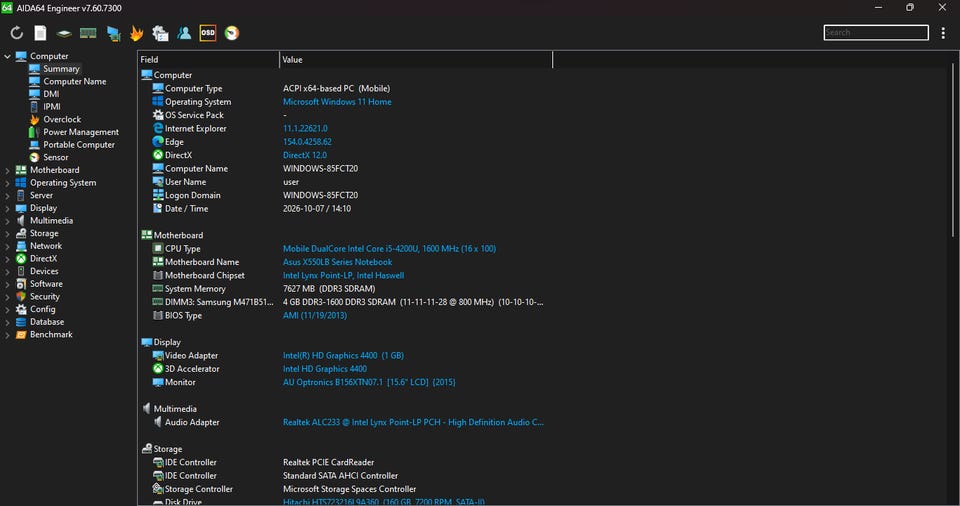Collapse the Computer tree node
Screen dimensions: 960x506
coord(7,56)
